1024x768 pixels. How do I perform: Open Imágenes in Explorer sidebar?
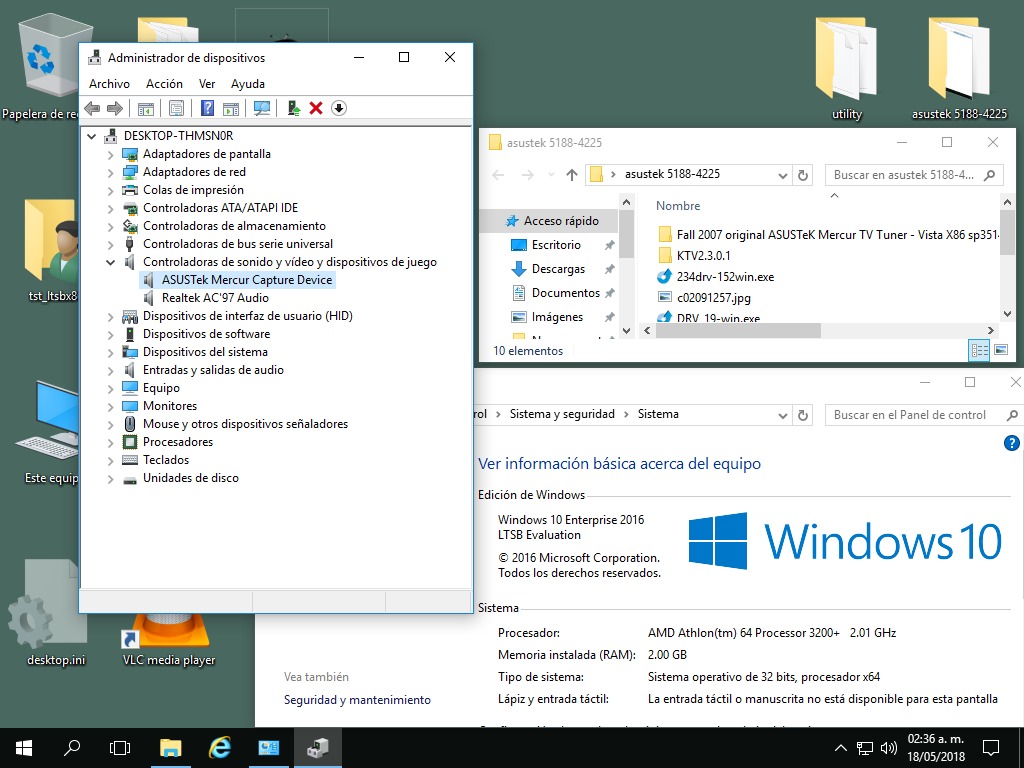pos(557,317)
